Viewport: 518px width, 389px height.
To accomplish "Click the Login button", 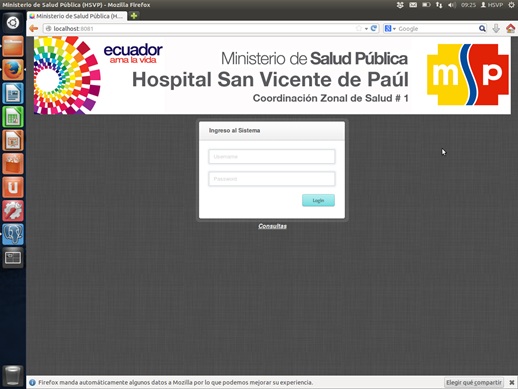I will tap(318, 200).
